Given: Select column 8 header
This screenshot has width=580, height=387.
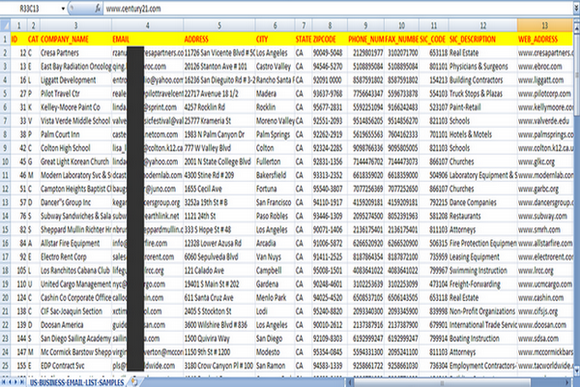Looking at the screenshot, I should tap(330, 25).
